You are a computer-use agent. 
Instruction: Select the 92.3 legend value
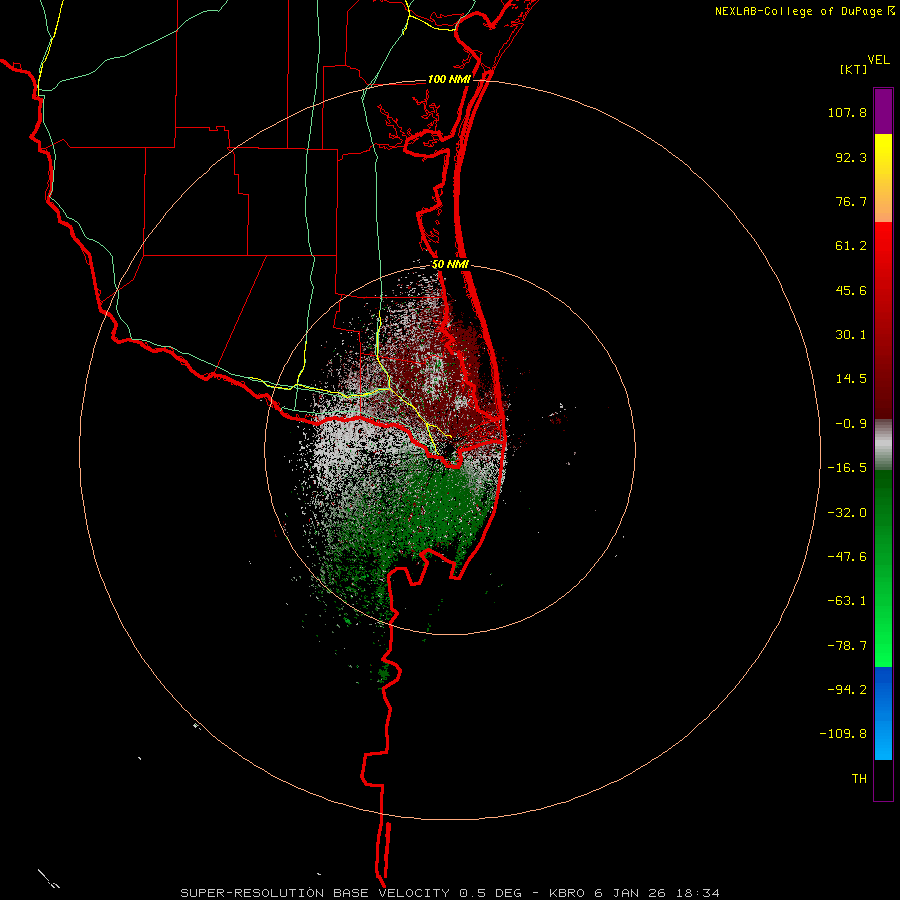point(851,157)
